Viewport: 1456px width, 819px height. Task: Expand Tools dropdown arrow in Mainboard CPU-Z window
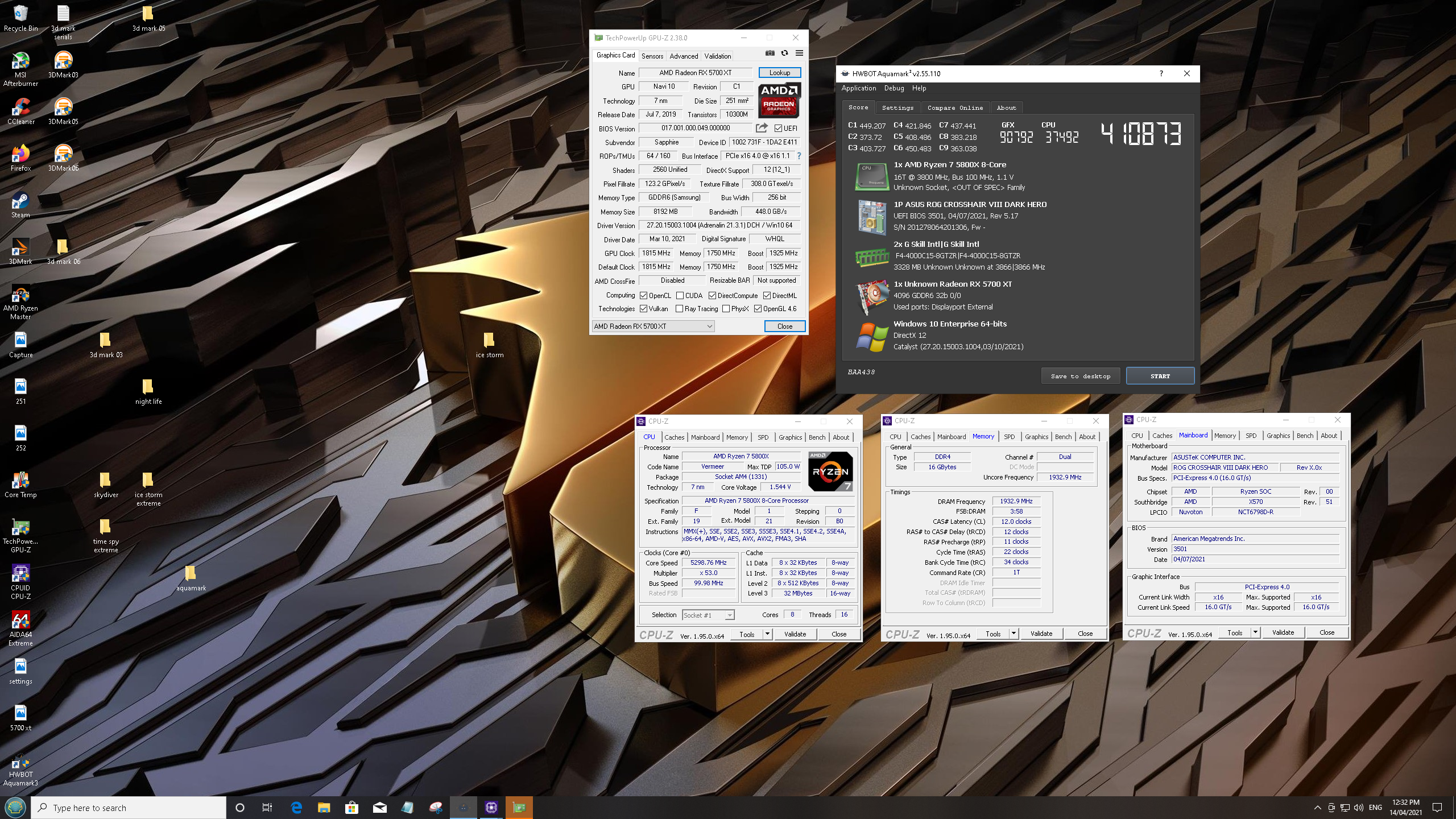1255,632
